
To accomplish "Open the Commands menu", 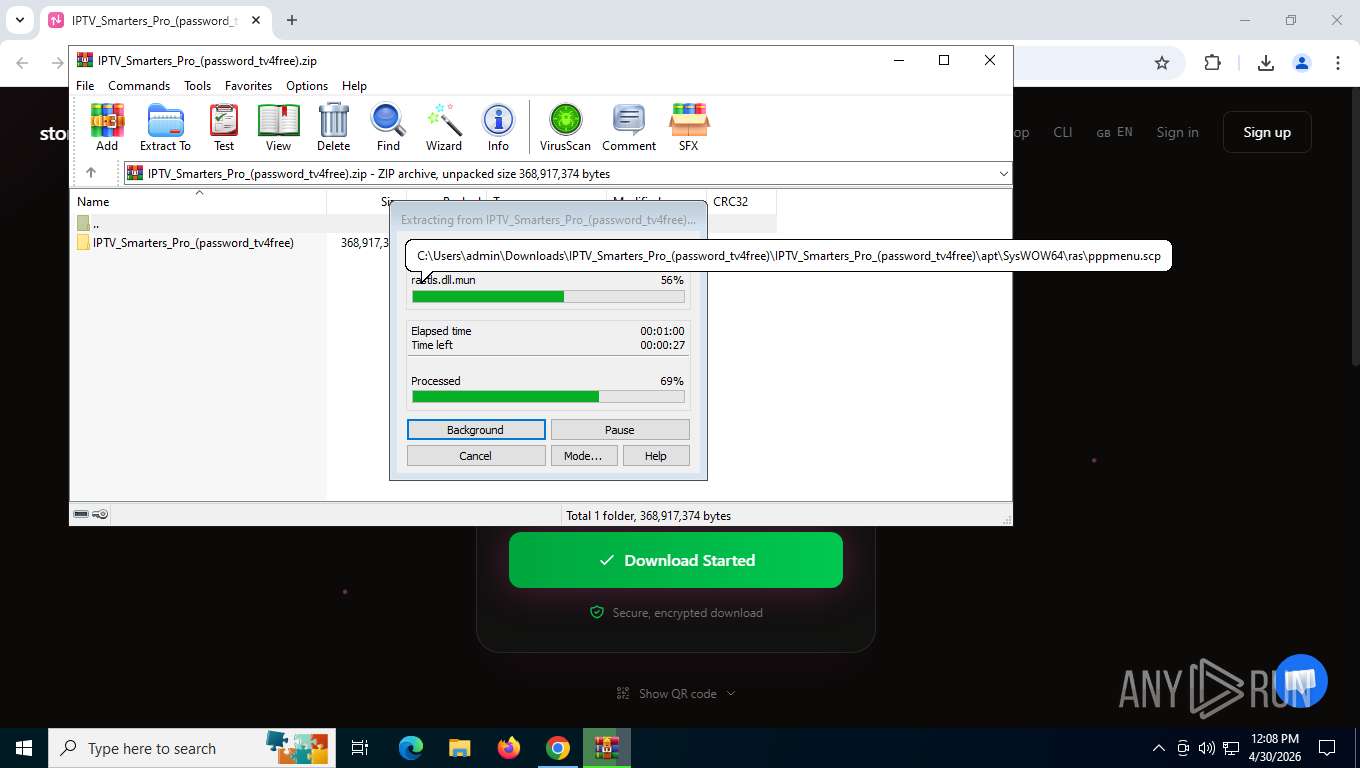I will point(139,86).
